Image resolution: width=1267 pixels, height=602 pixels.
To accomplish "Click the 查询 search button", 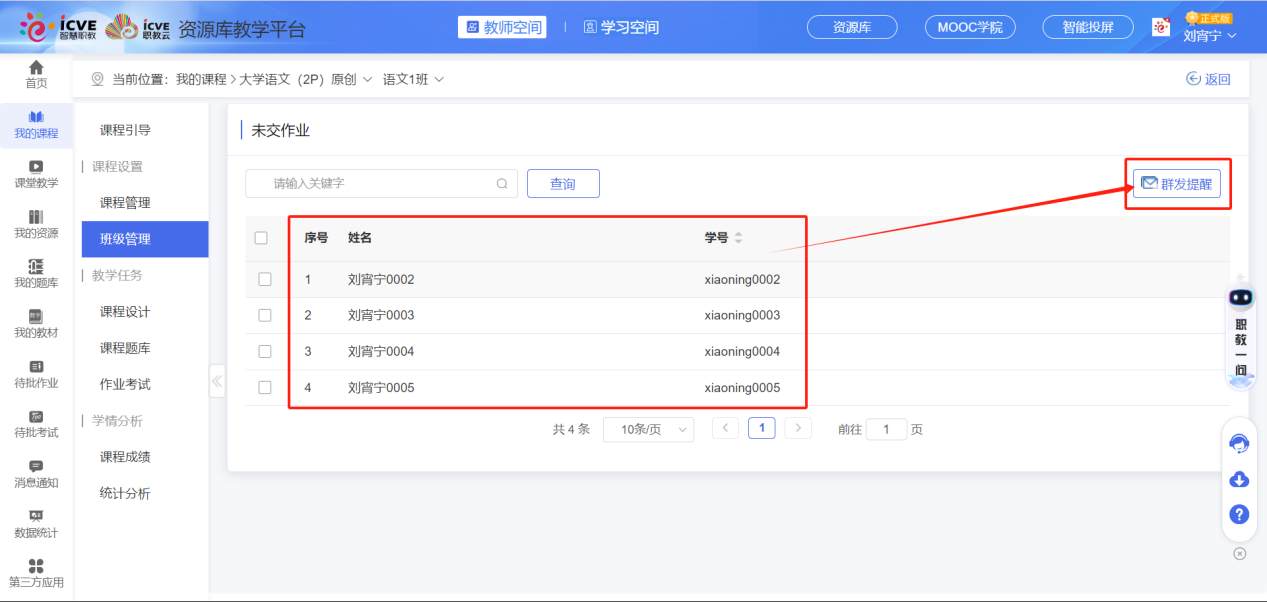I will click(563, 183).
